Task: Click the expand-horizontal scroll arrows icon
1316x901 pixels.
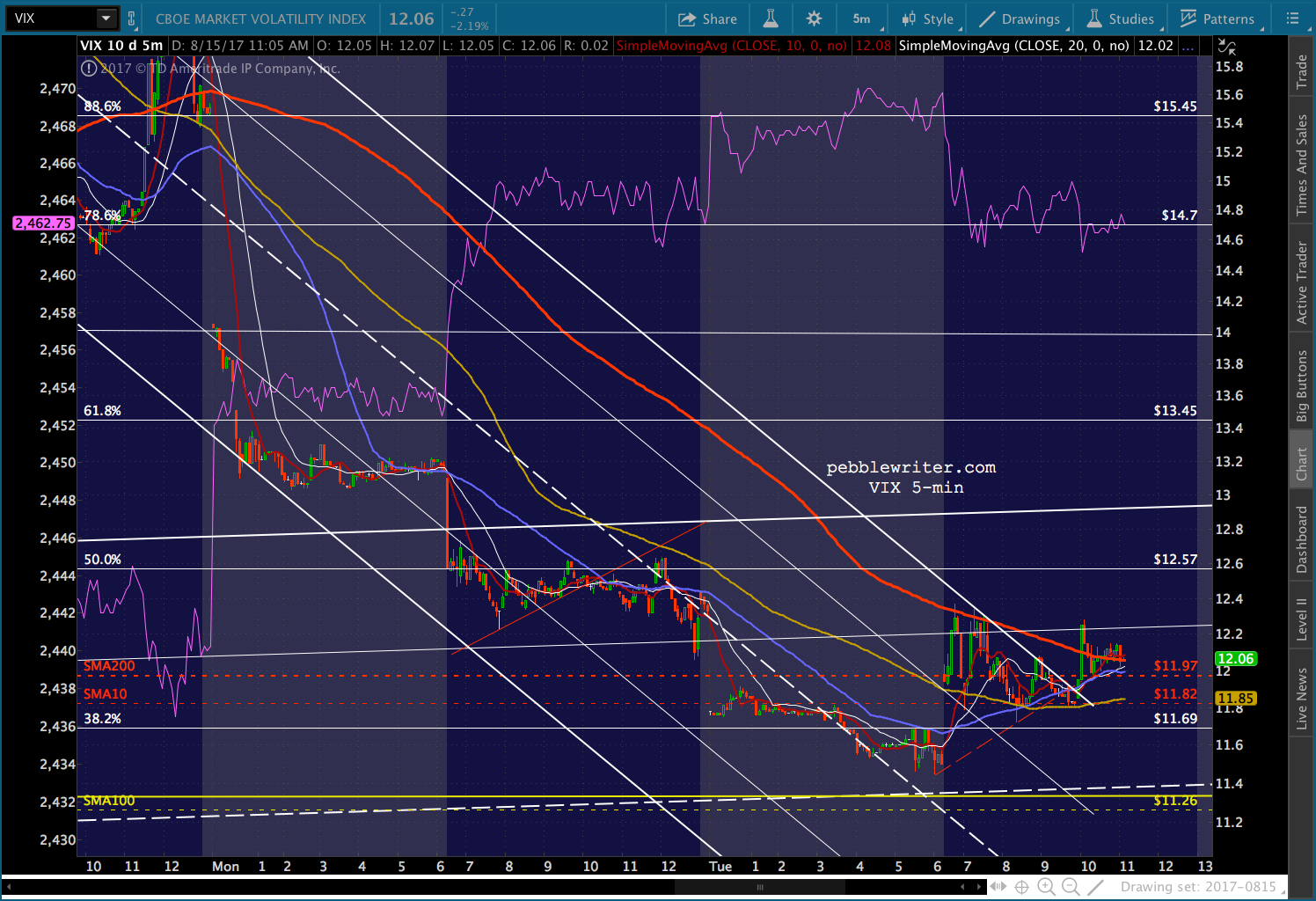Action: (x=998, y=887)
